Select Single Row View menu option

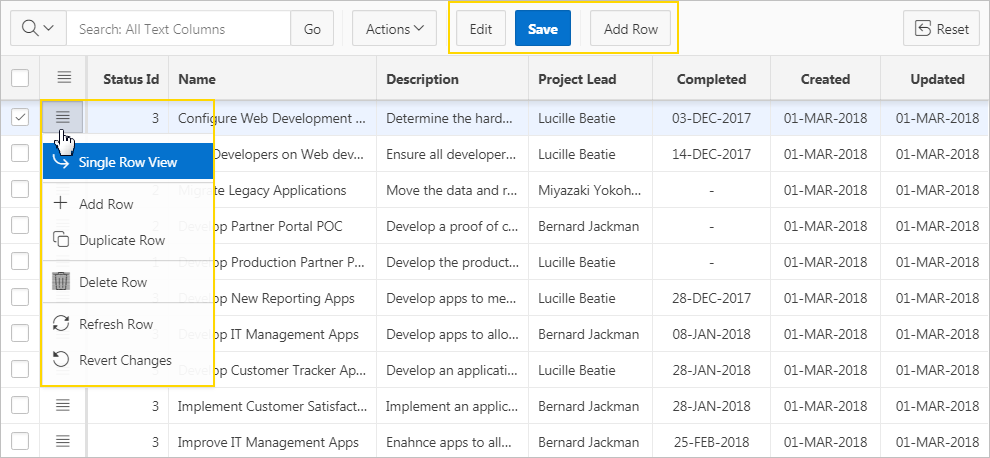128,162
